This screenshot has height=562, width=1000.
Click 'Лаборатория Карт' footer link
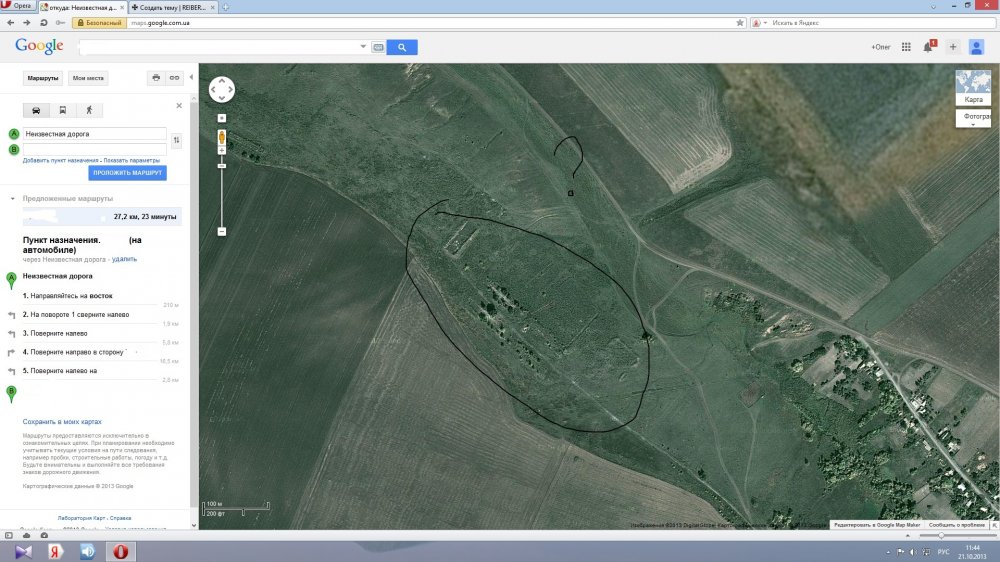tap(81, 518)
